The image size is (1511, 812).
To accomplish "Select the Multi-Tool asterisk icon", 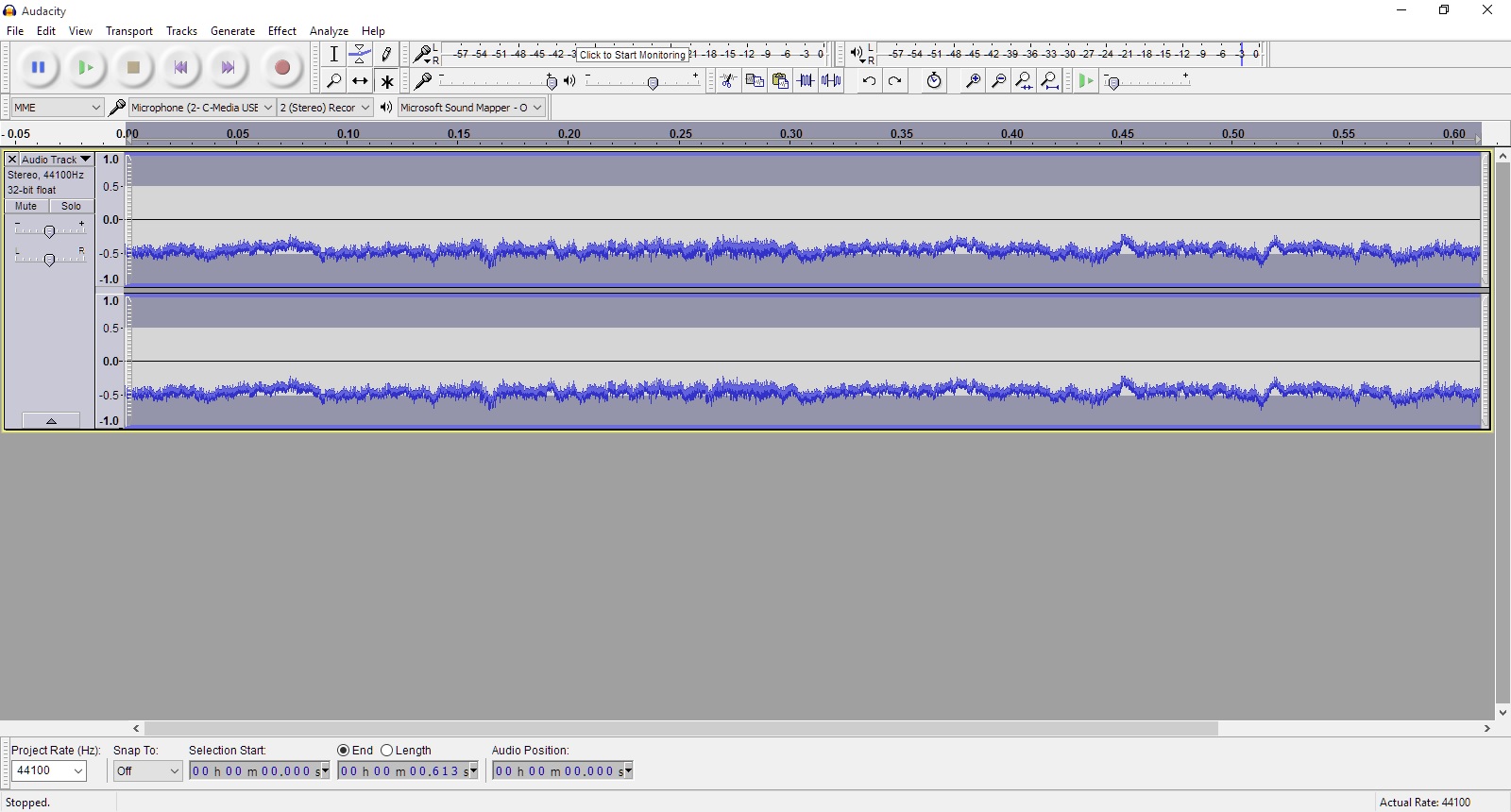I will pos(386,81).
